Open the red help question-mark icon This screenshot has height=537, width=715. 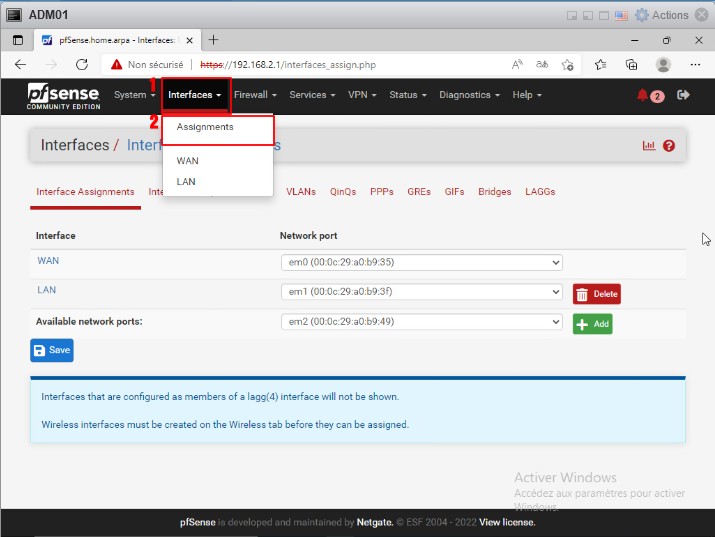tap(669, 146)
